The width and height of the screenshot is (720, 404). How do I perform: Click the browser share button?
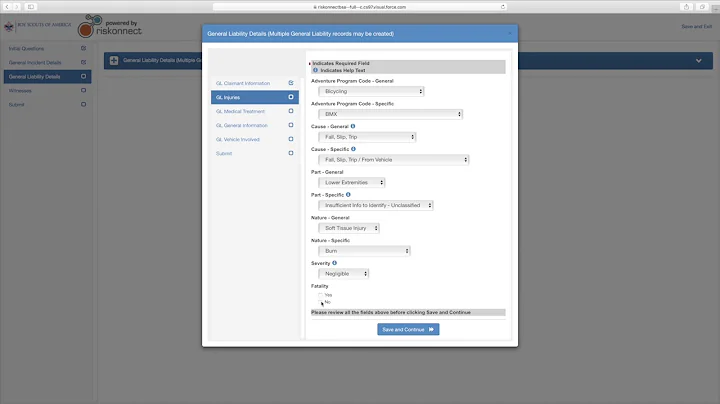[x=686, y=7]
